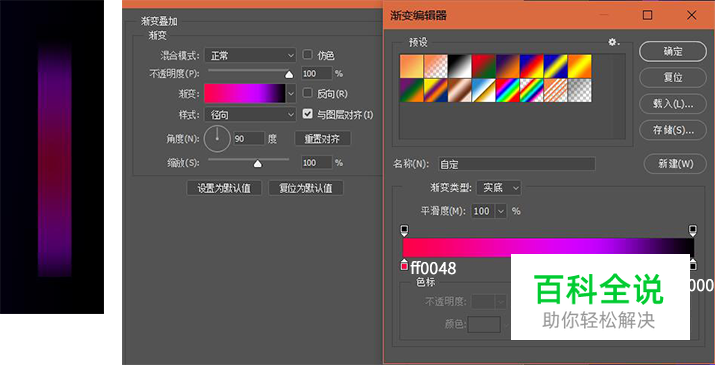Open the gradient picker dropdown arrow

291,94
